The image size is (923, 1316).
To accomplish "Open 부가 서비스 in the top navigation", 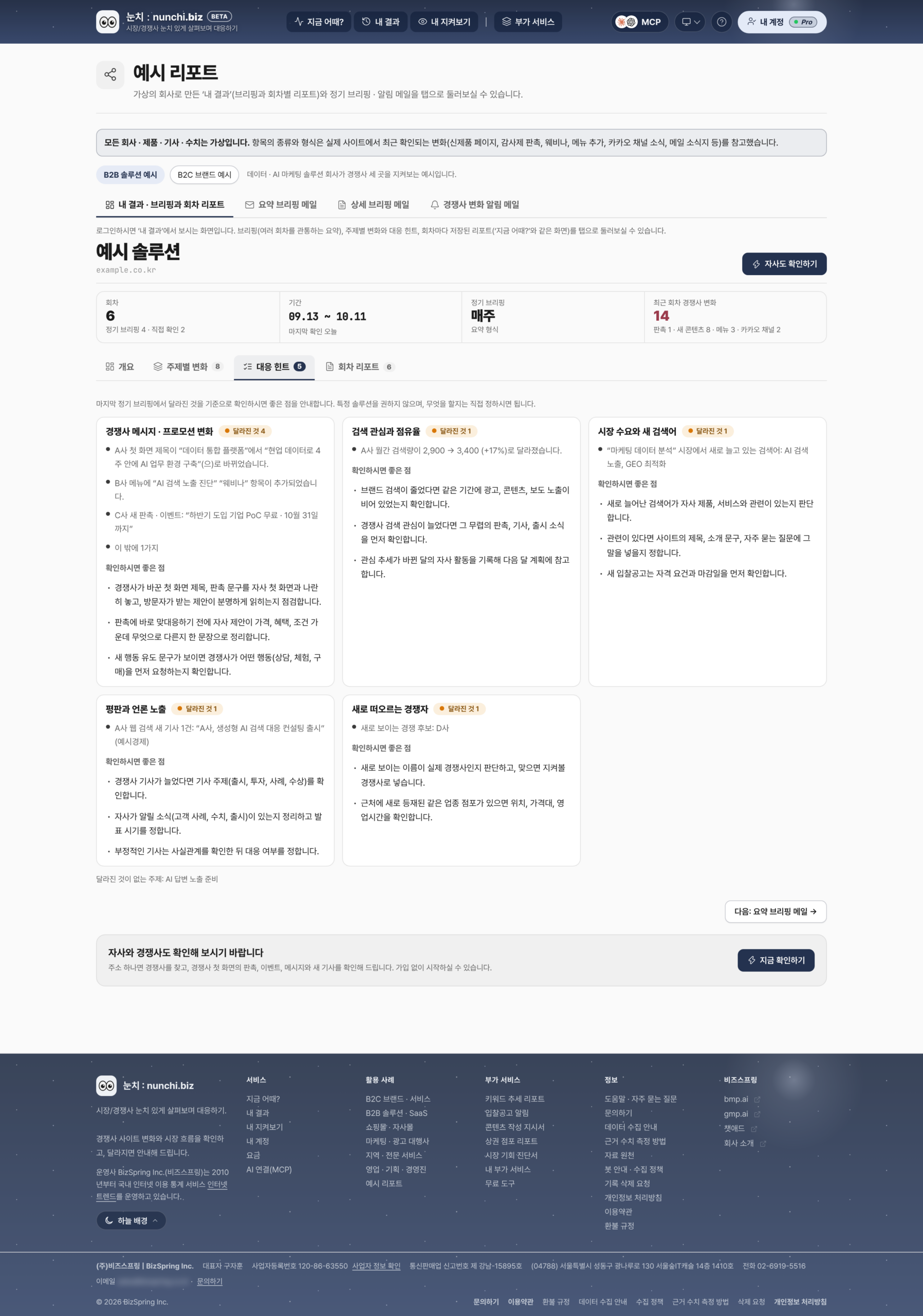I will pyautogui.click(x=528, y=22).
